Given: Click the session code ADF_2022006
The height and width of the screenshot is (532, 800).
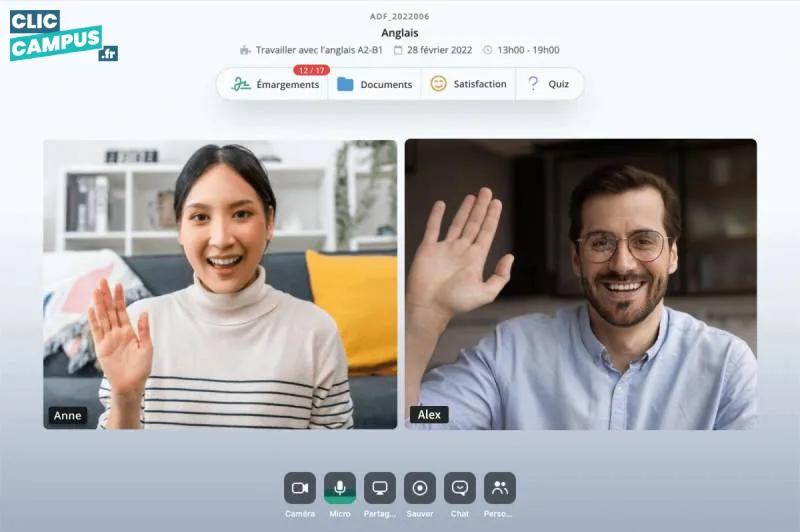Looking at the screenshot, I should (399, 17).
